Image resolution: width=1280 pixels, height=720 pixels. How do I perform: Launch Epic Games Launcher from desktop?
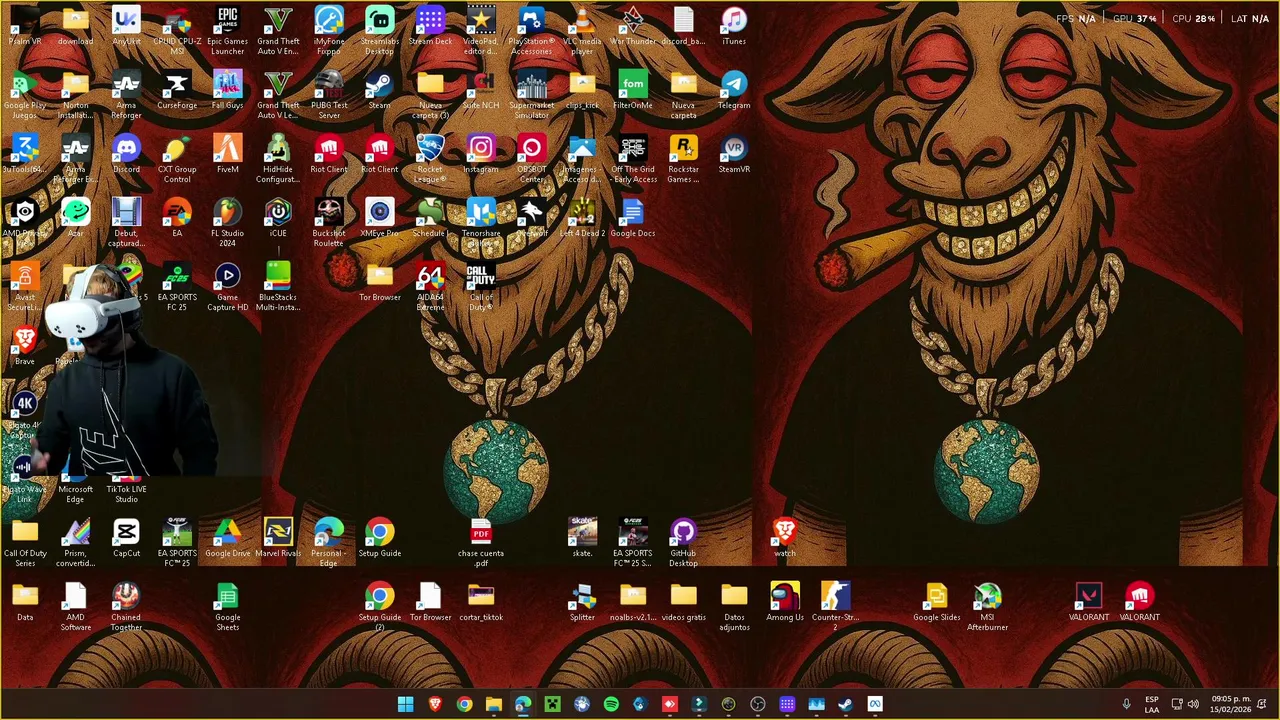pos(228,30)
